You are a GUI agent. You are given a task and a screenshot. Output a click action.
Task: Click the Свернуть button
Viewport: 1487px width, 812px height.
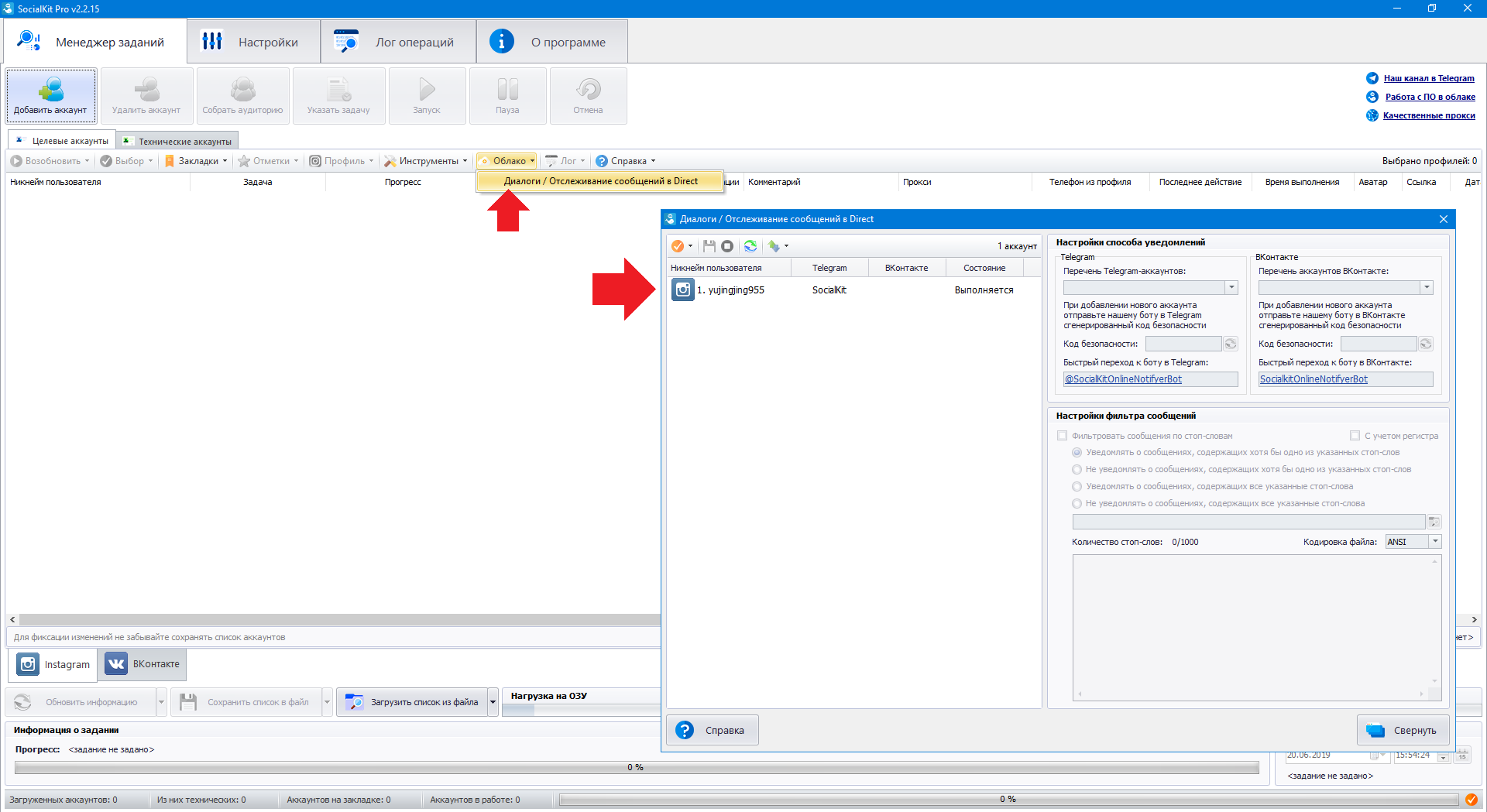coord(1403,730)
